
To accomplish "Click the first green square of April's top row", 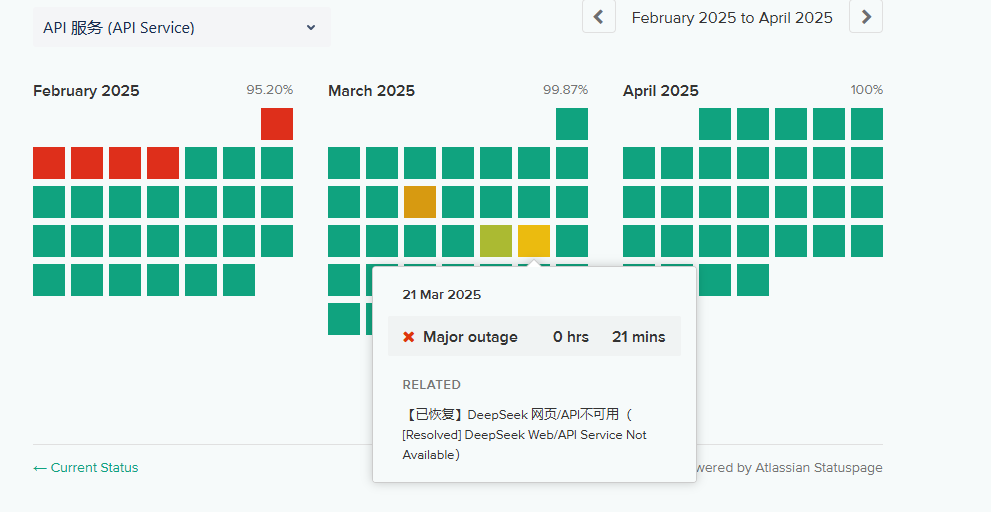I will tap(715, 124).
